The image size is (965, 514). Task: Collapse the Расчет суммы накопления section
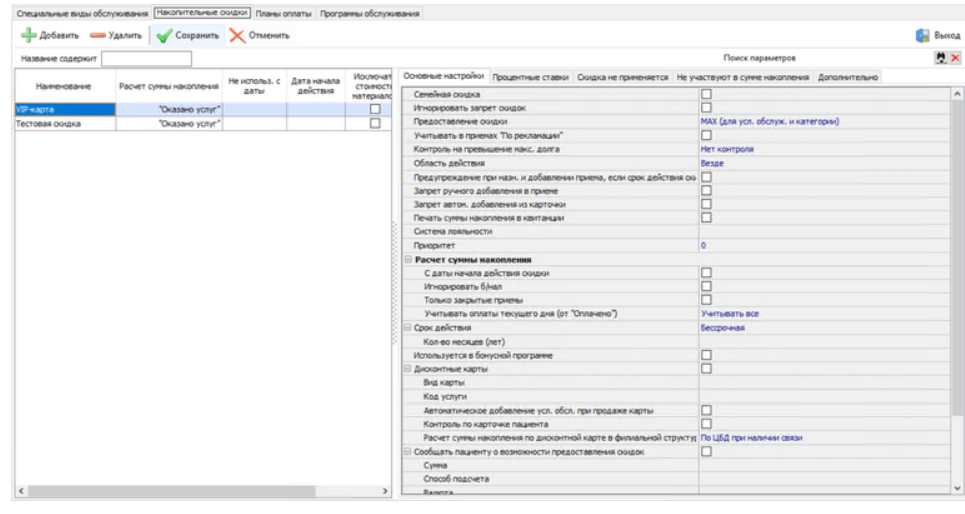click(408, 259)
